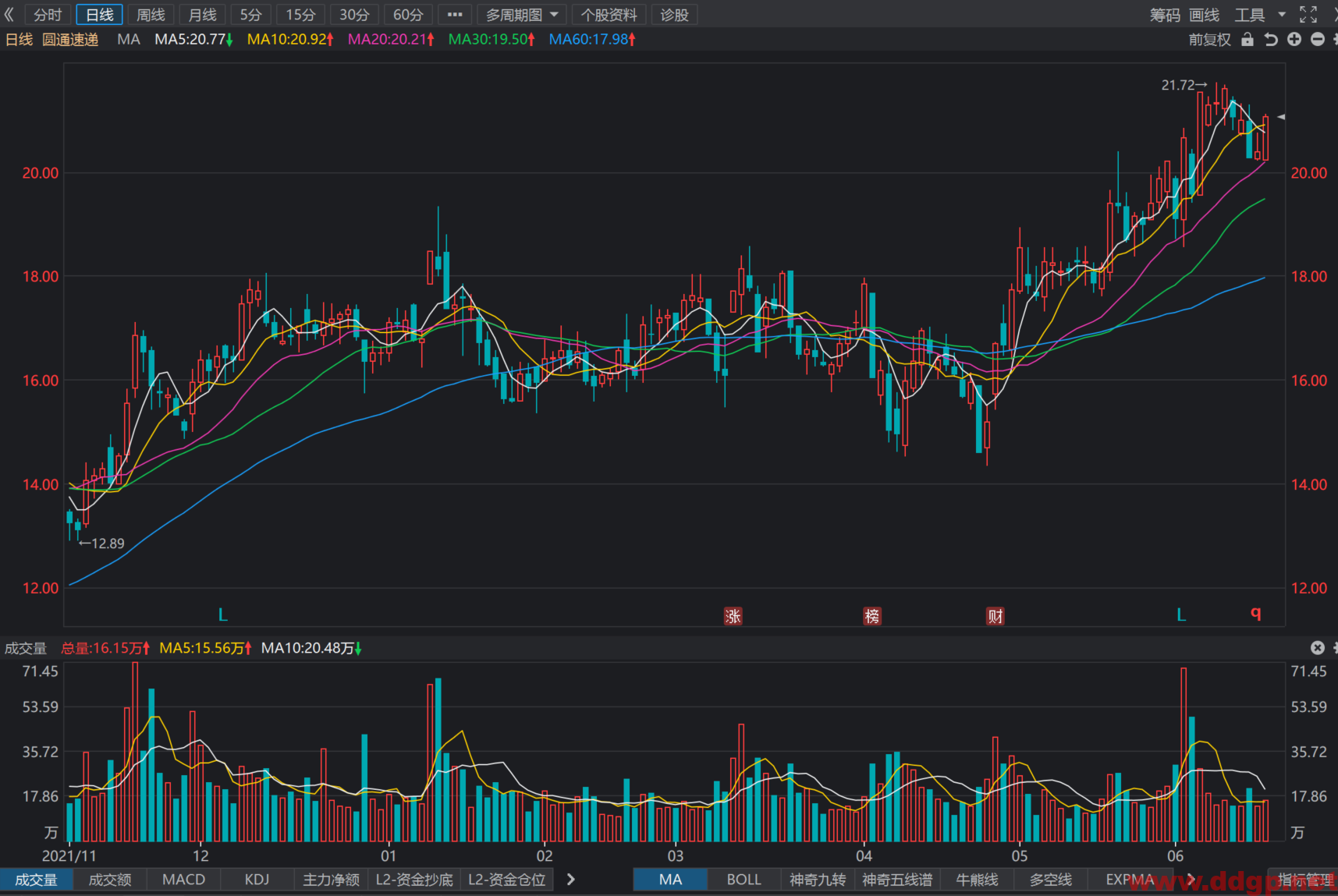The height and width of the screenshot is (896, 1338).
Task: Select the BOLL overlay tab
Action: pos(744,880)
